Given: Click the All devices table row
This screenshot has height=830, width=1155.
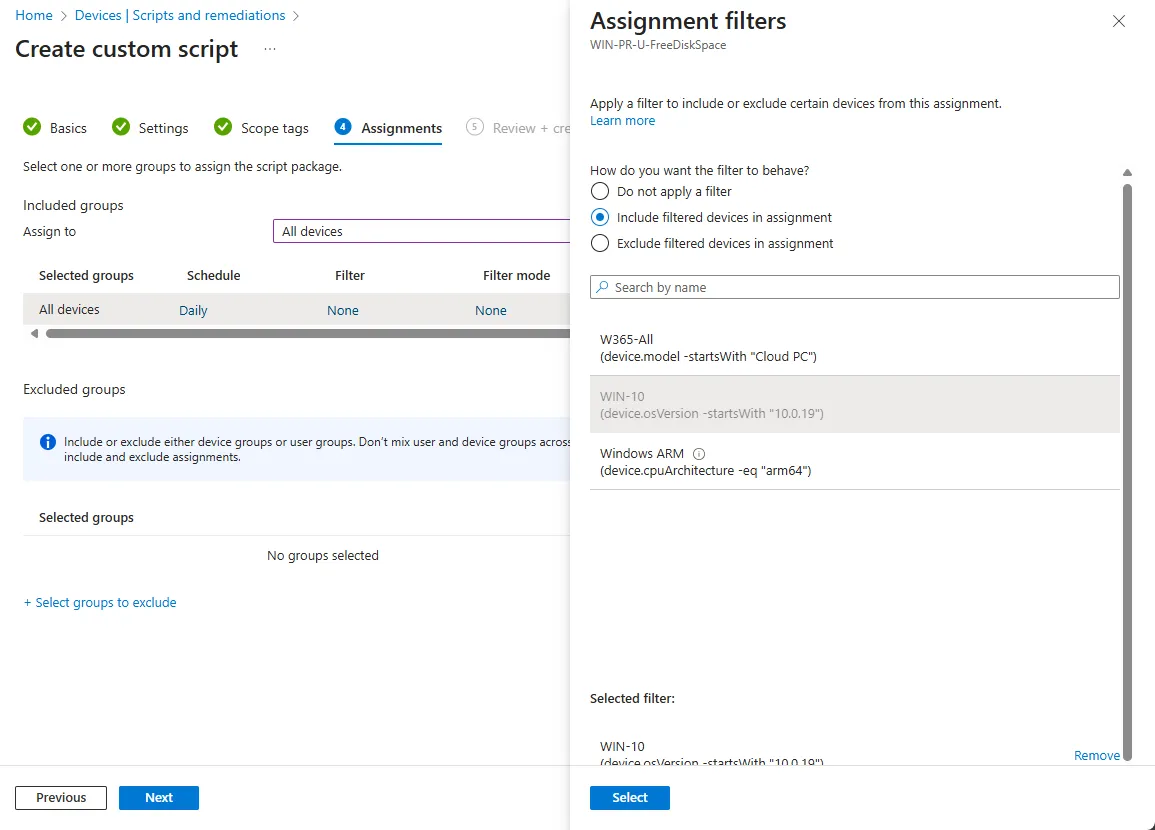Looking at the screenshot, I should pyautogui.click(x=296, y=310).
